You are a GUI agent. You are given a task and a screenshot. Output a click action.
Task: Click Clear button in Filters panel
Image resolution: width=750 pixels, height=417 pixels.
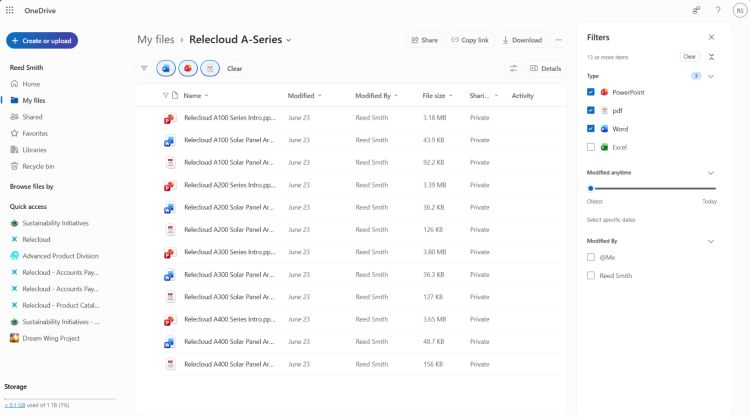[x=689, y=57]
